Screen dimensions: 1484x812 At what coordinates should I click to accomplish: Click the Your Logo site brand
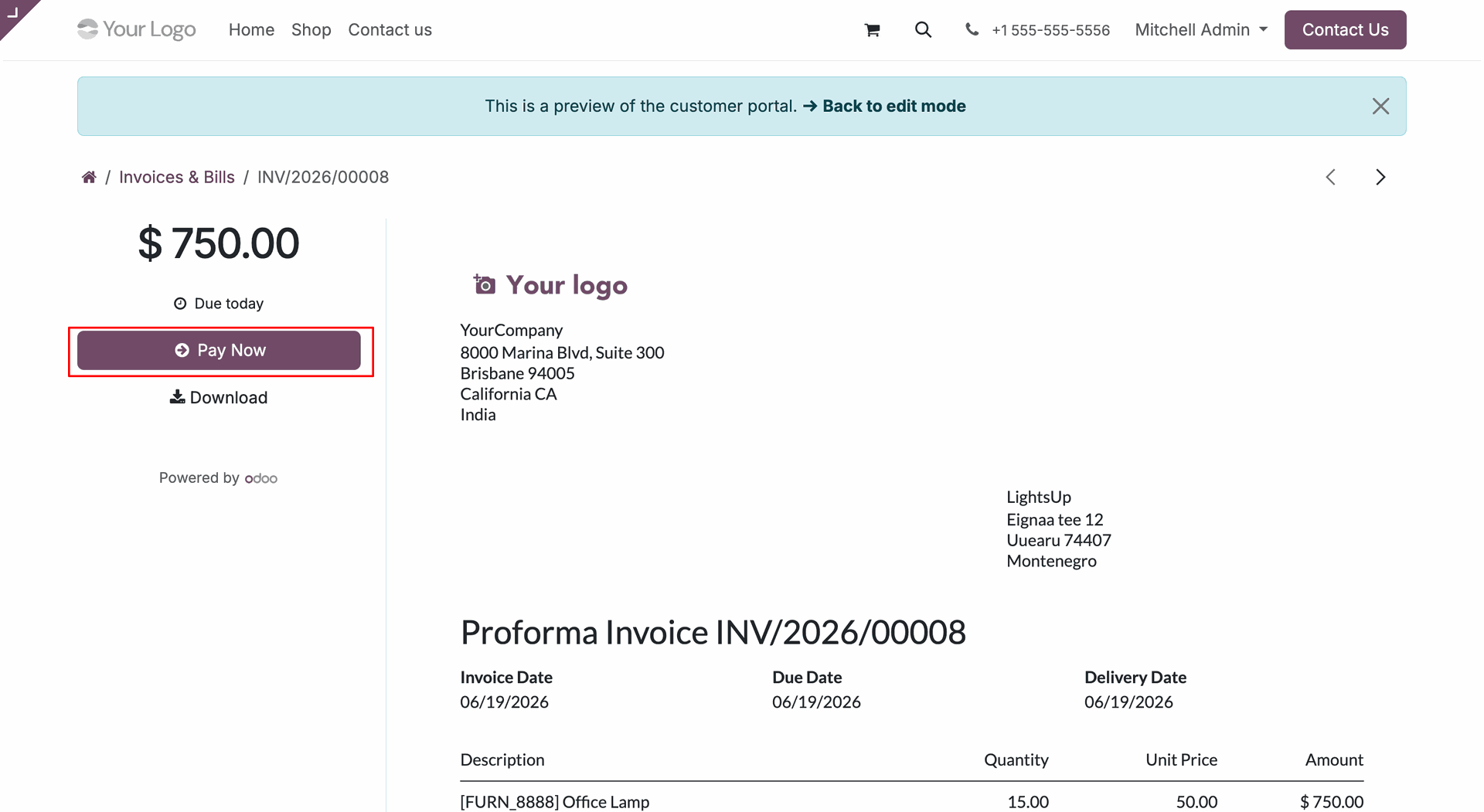[136, 29]
